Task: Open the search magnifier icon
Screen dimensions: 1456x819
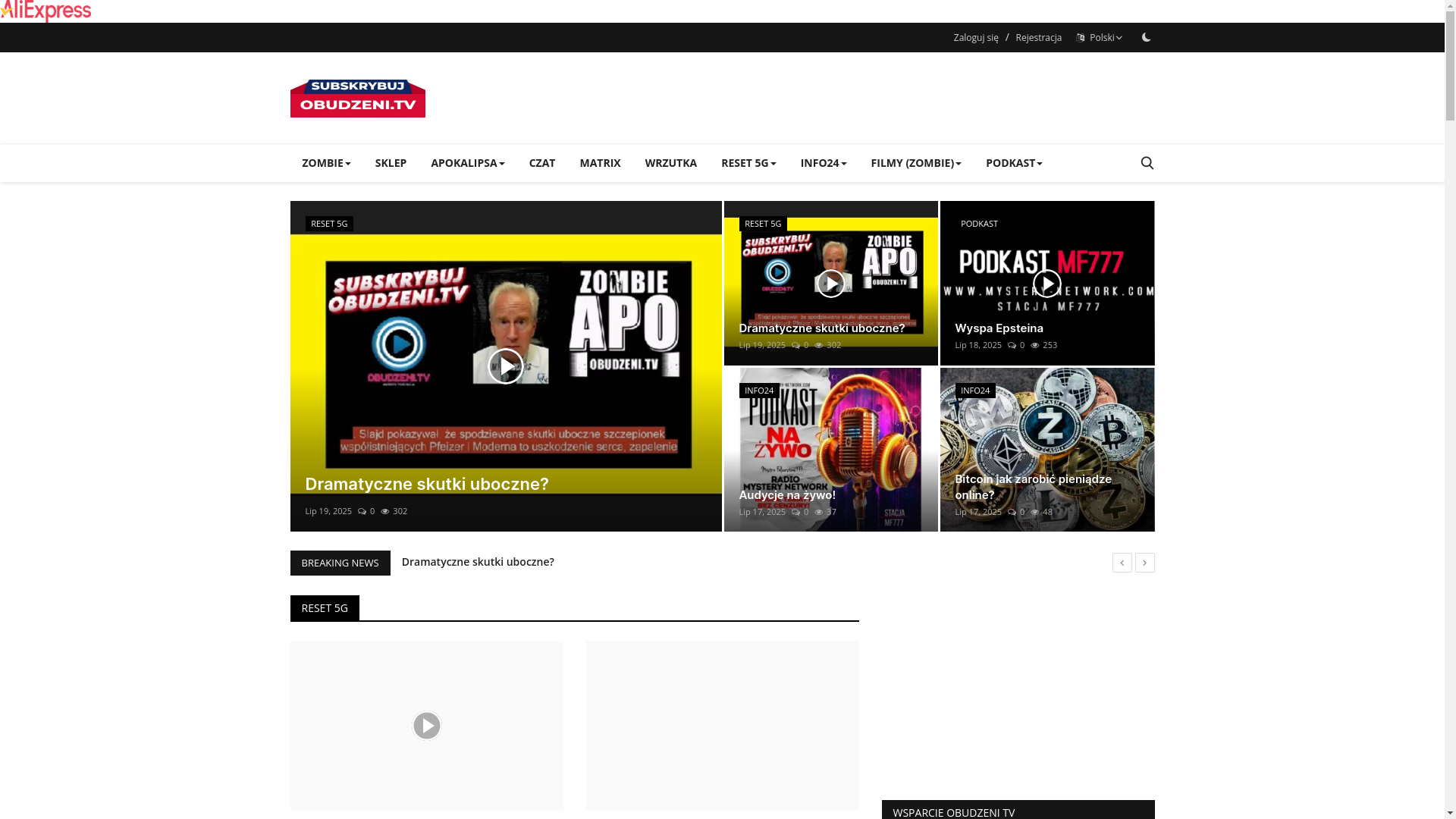Action: [x=1147, y=163]
